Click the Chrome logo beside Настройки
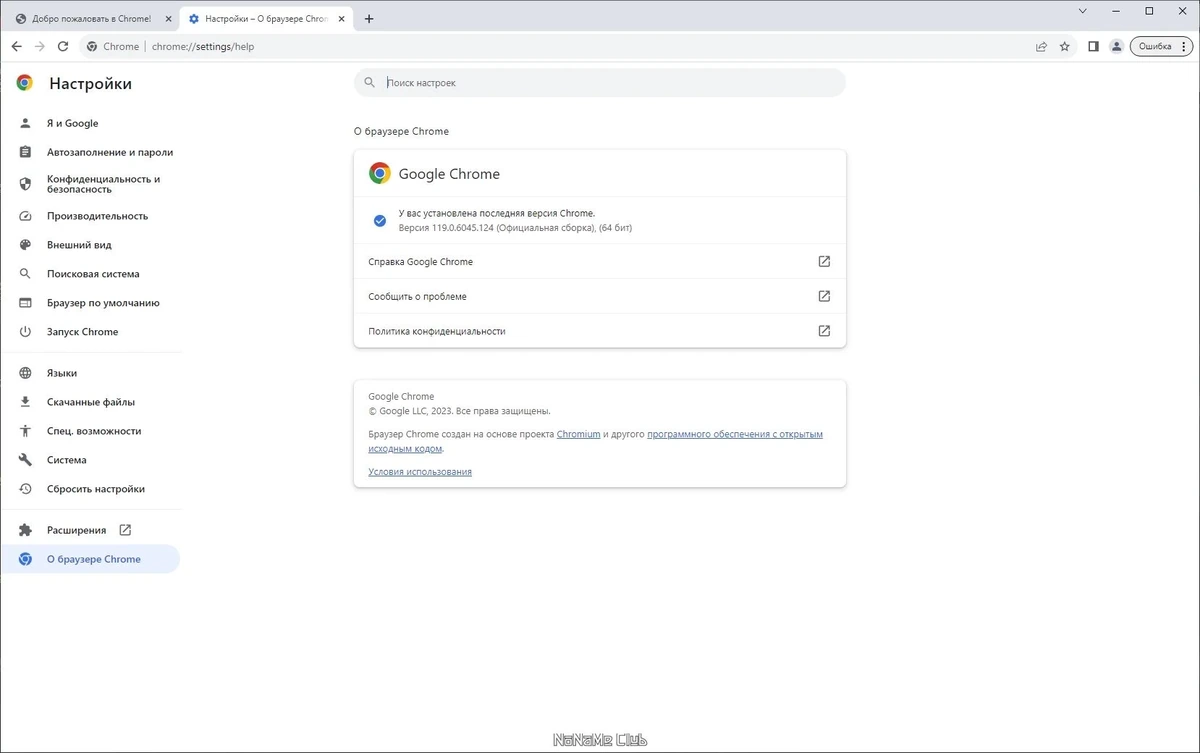 click(25, 83)
